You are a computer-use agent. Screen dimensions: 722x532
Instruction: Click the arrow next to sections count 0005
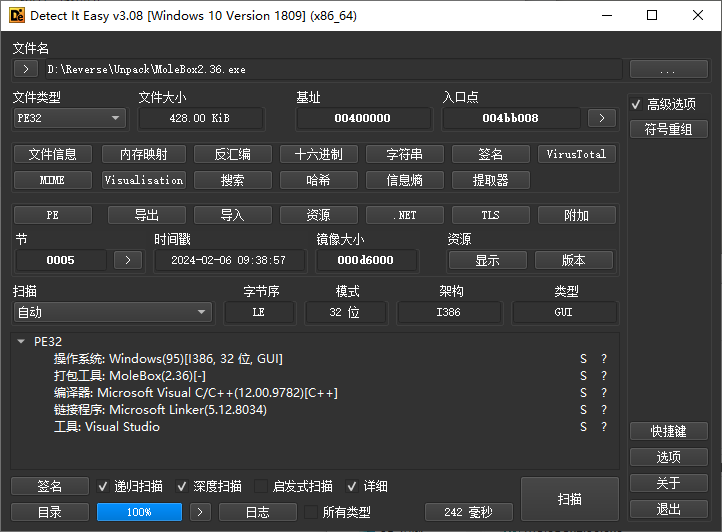click(128, 260)
